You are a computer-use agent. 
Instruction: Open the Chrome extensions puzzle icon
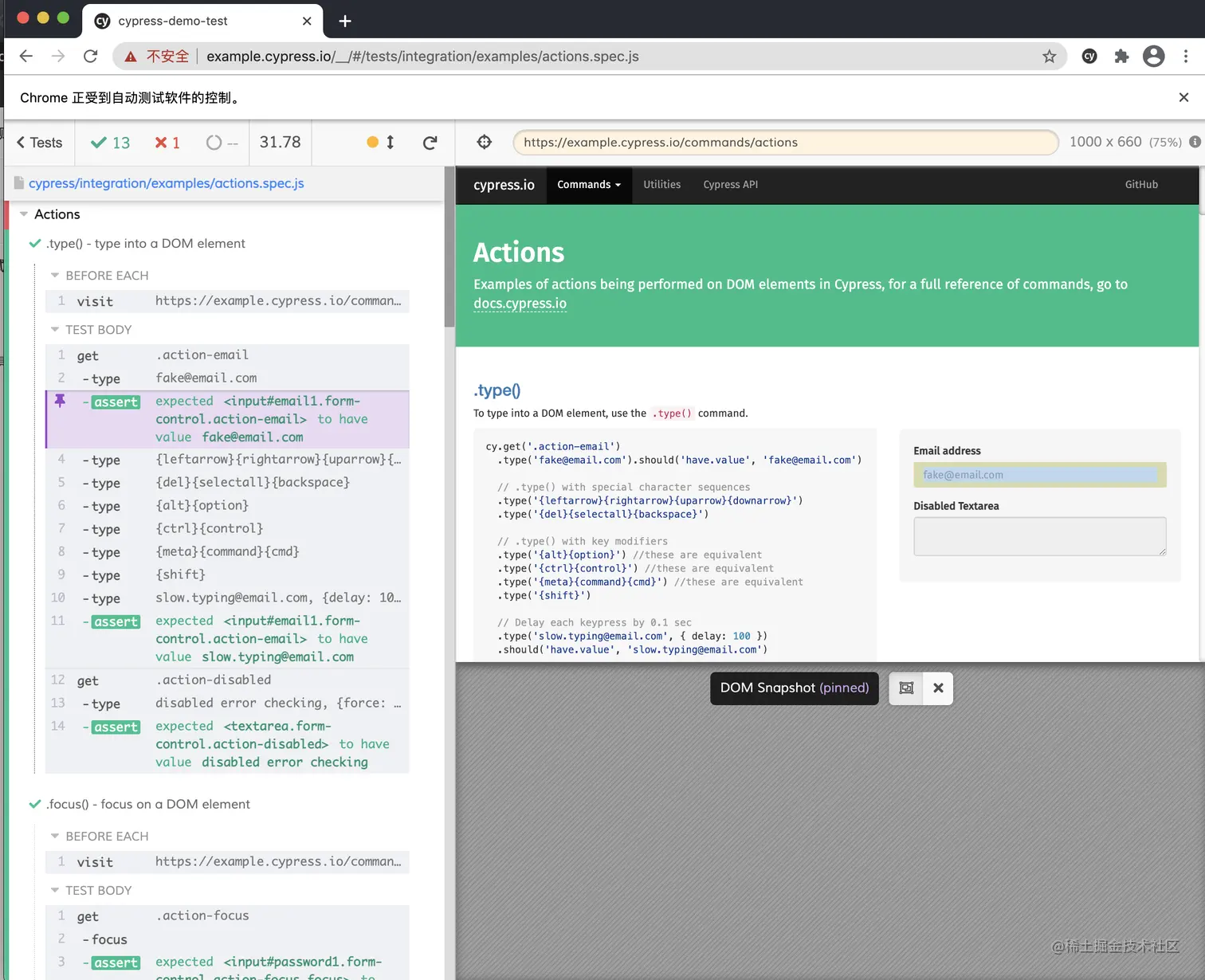click(x=1121, y=56)
